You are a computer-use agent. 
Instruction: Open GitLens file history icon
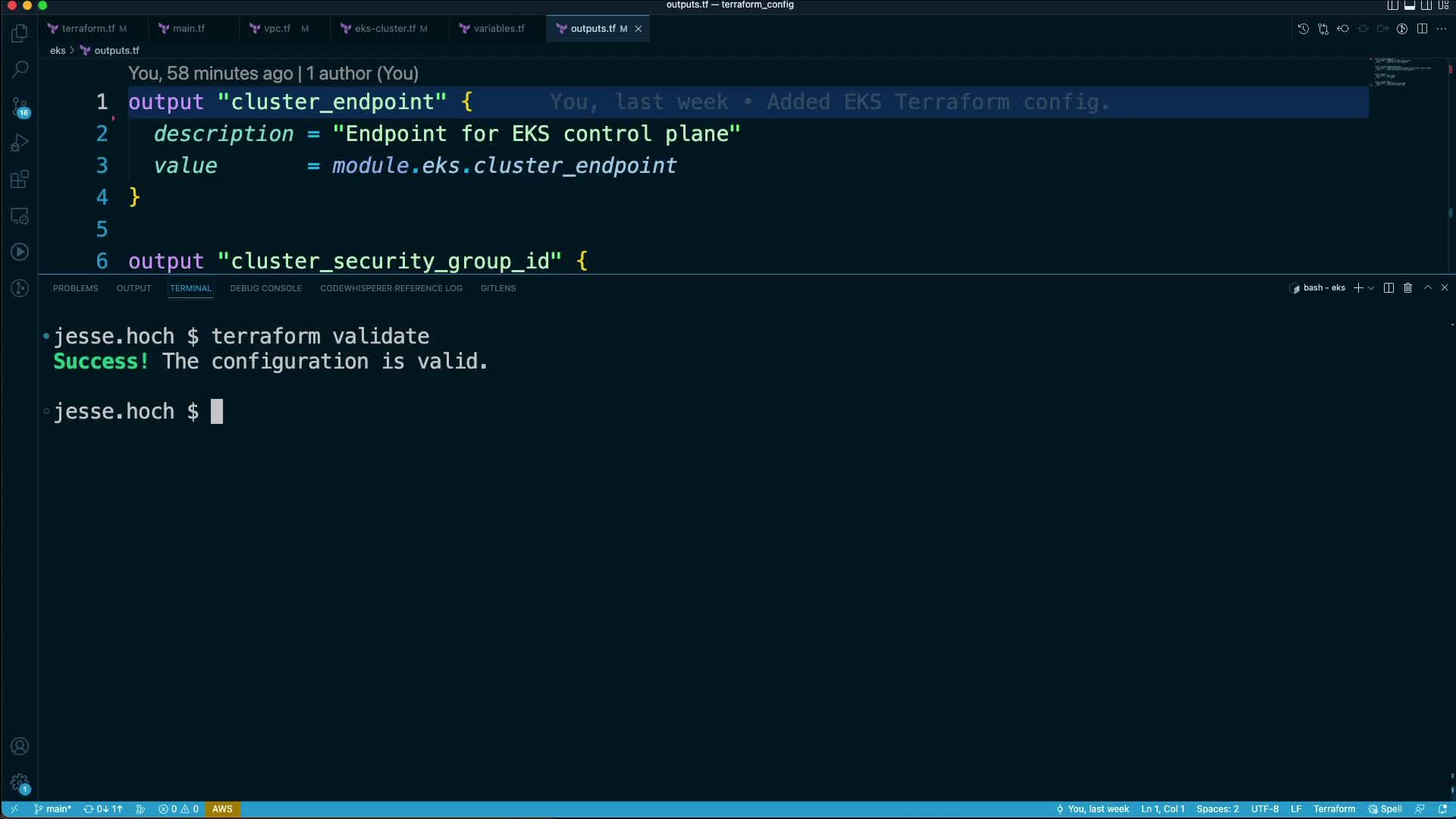click(x=1303, y=29)
